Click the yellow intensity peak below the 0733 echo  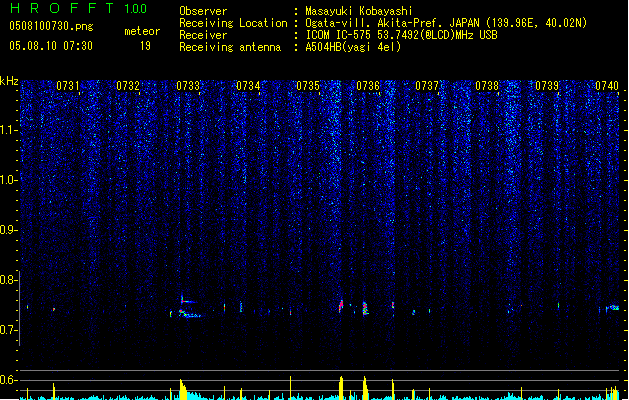click(183, 388)
